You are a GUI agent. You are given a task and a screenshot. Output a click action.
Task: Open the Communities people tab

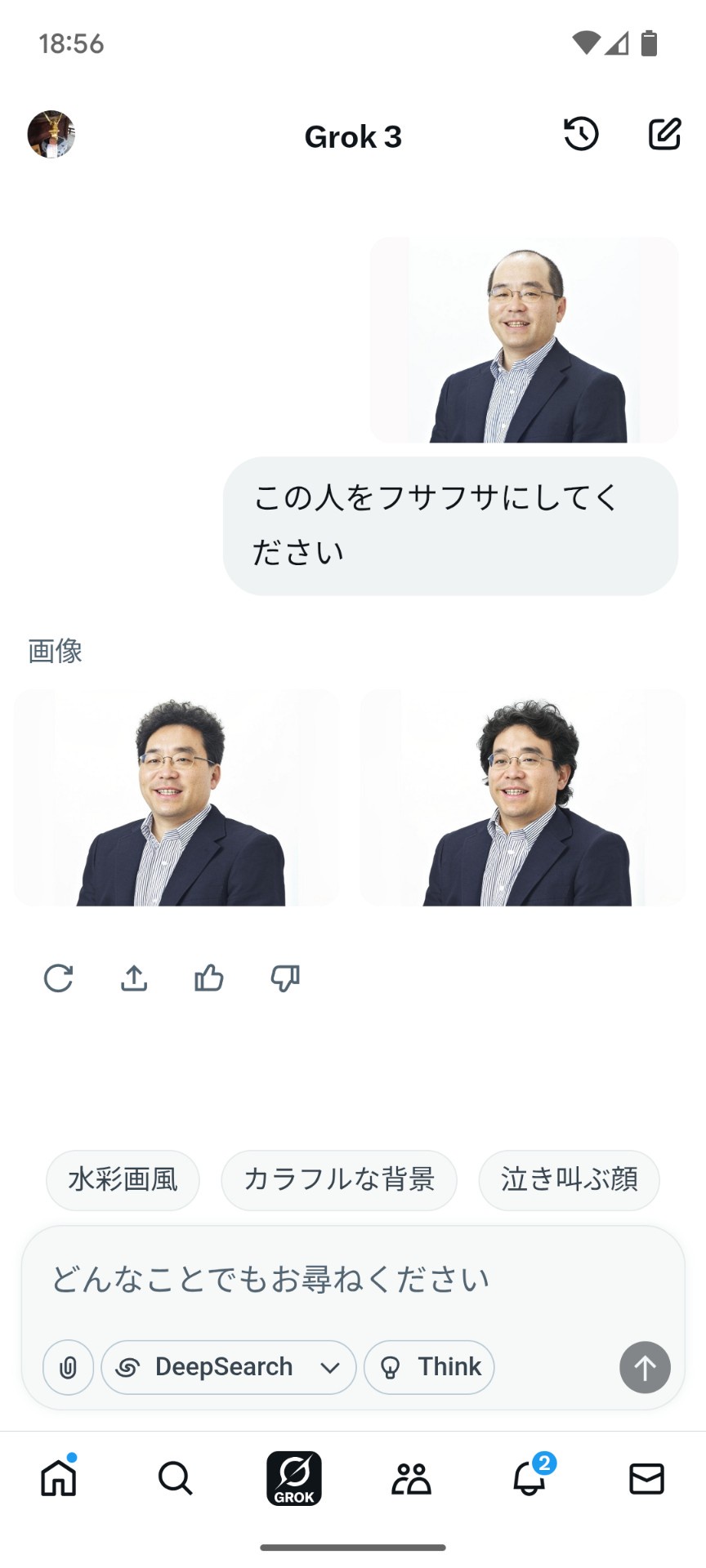click(411, 1478)
